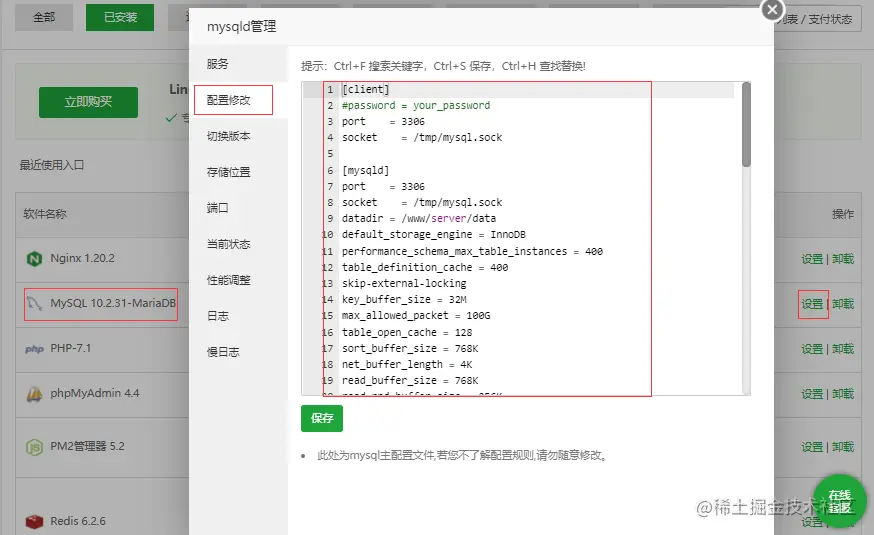Click the PHP logo icon beside PHP-7.1
Screen dimensions: 874x535
(35, 349)
